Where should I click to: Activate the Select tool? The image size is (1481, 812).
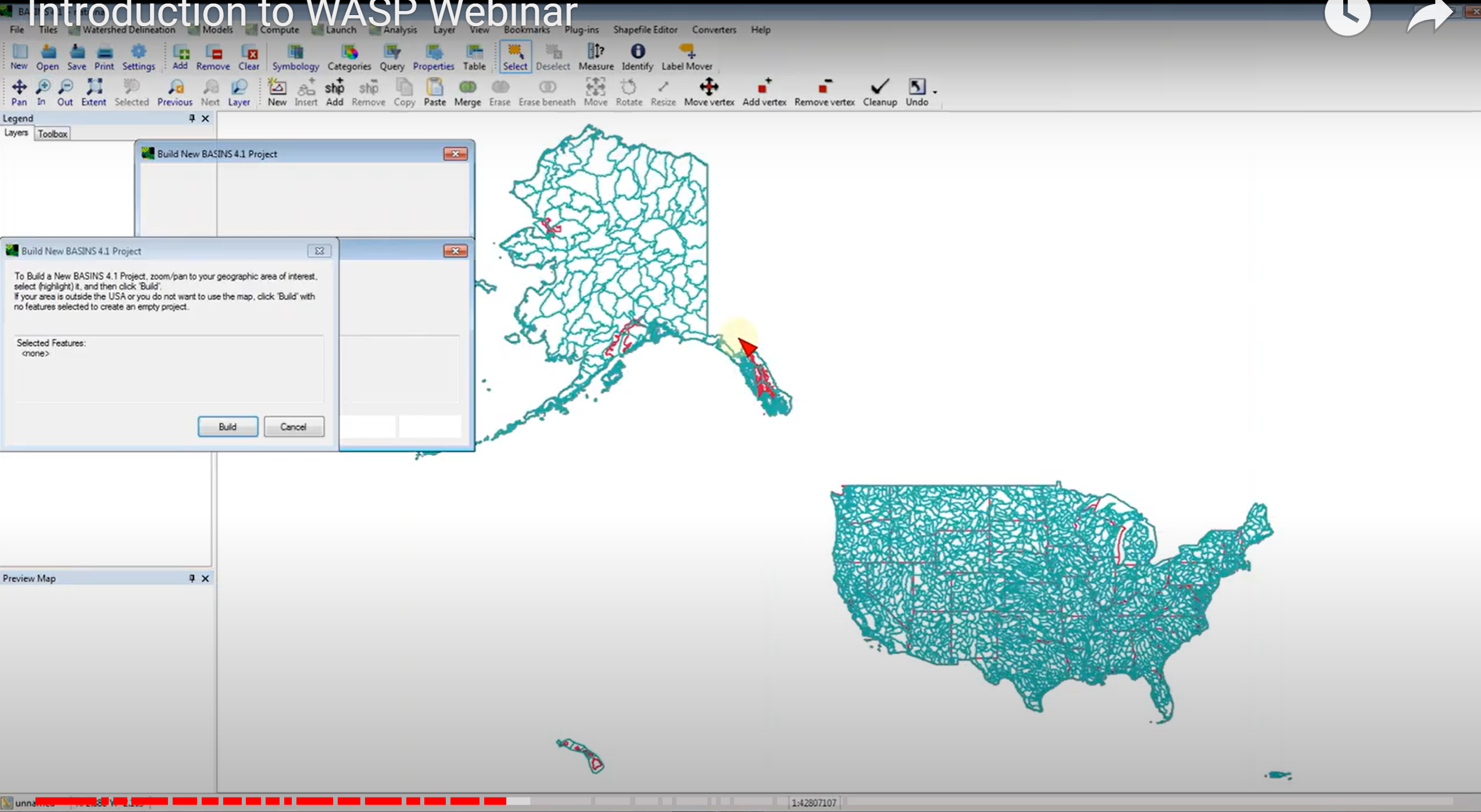point(515,57)
